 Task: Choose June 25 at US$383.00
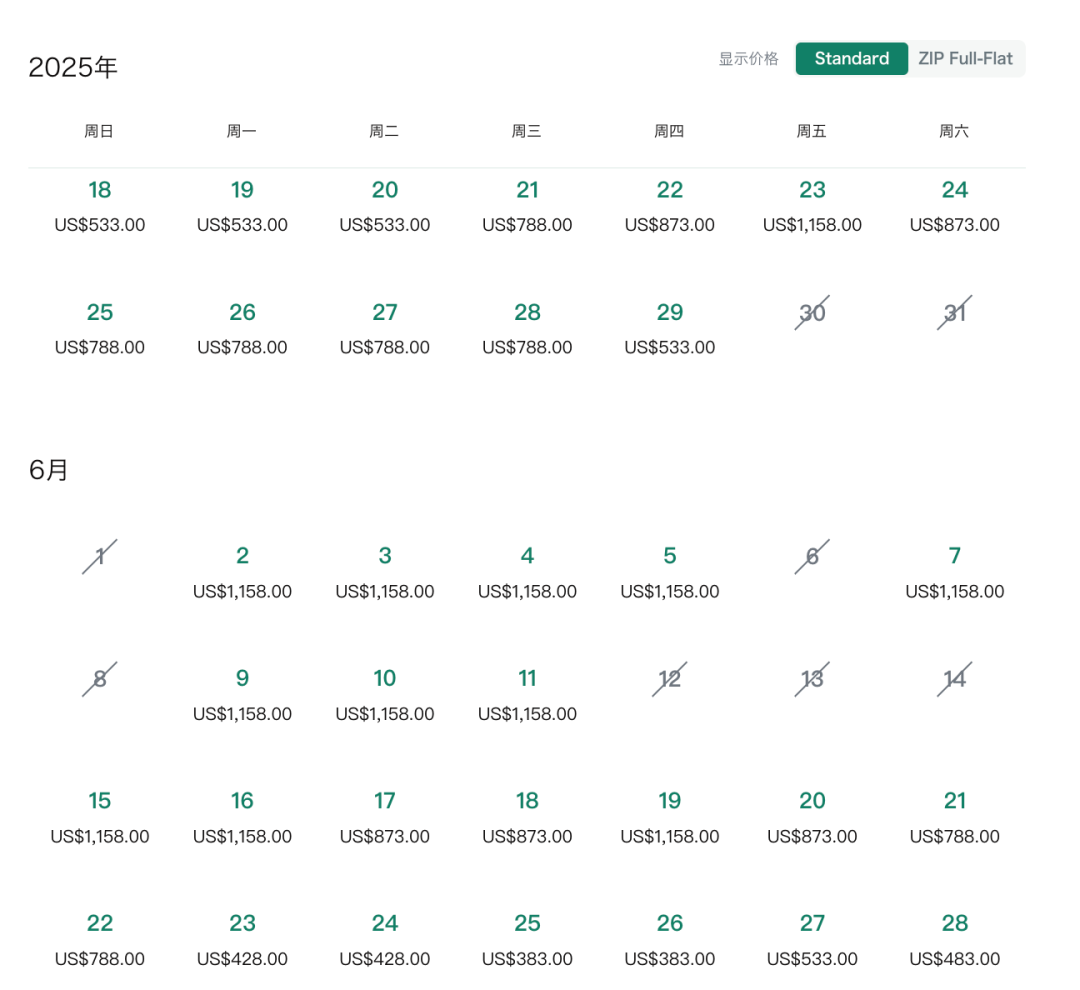[528, 940]
